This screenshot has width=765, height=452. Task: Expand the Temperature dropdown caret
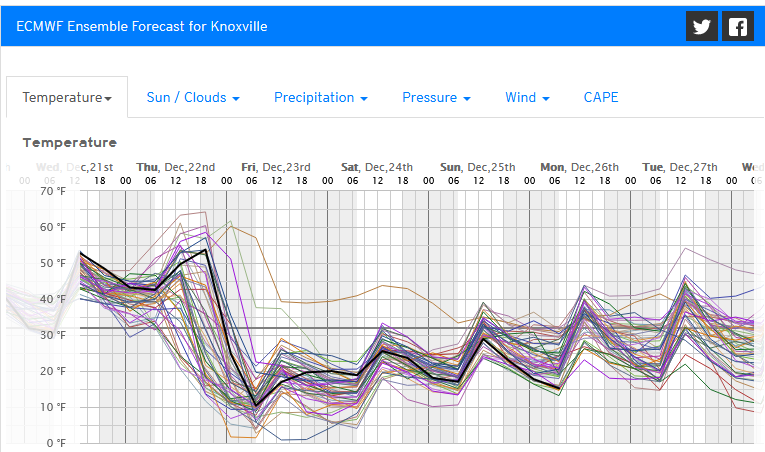[x=108, y=99]
